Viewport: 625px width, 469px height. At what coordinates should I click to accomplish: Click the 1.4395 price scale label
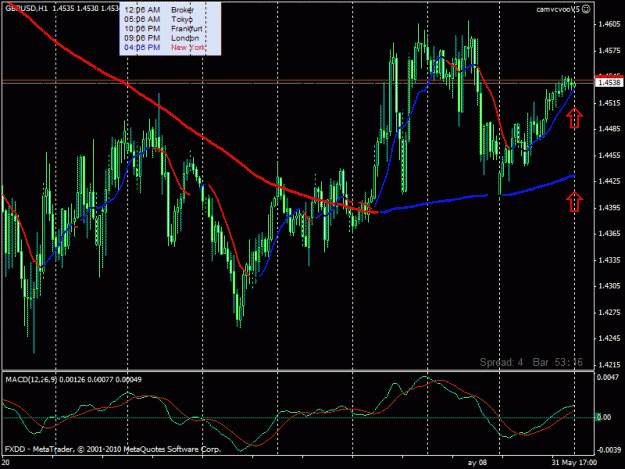pyautogui.click(x=609, y=208)
